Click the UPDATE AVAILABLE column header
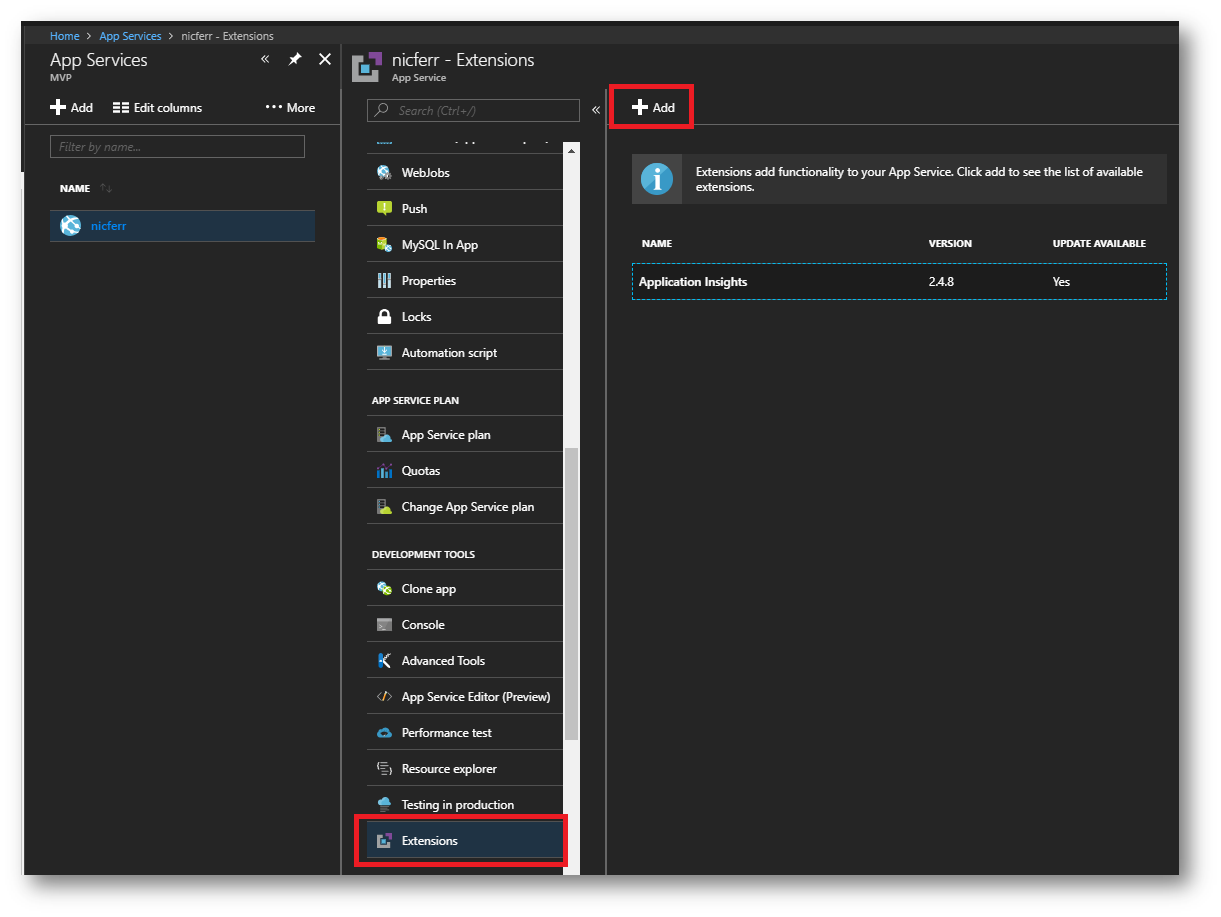The image size is (1221, 917). [x=1099, y=244]
